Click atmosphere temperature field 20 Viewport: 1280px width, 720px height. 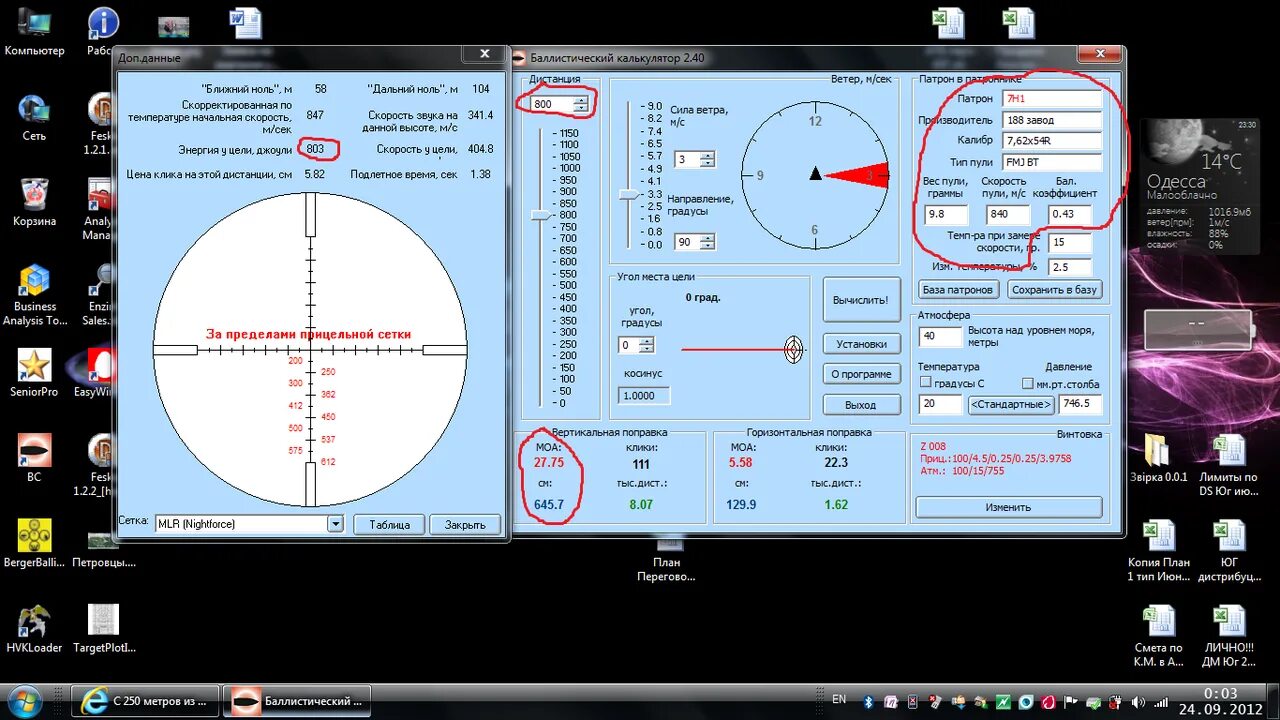point(940,404)
